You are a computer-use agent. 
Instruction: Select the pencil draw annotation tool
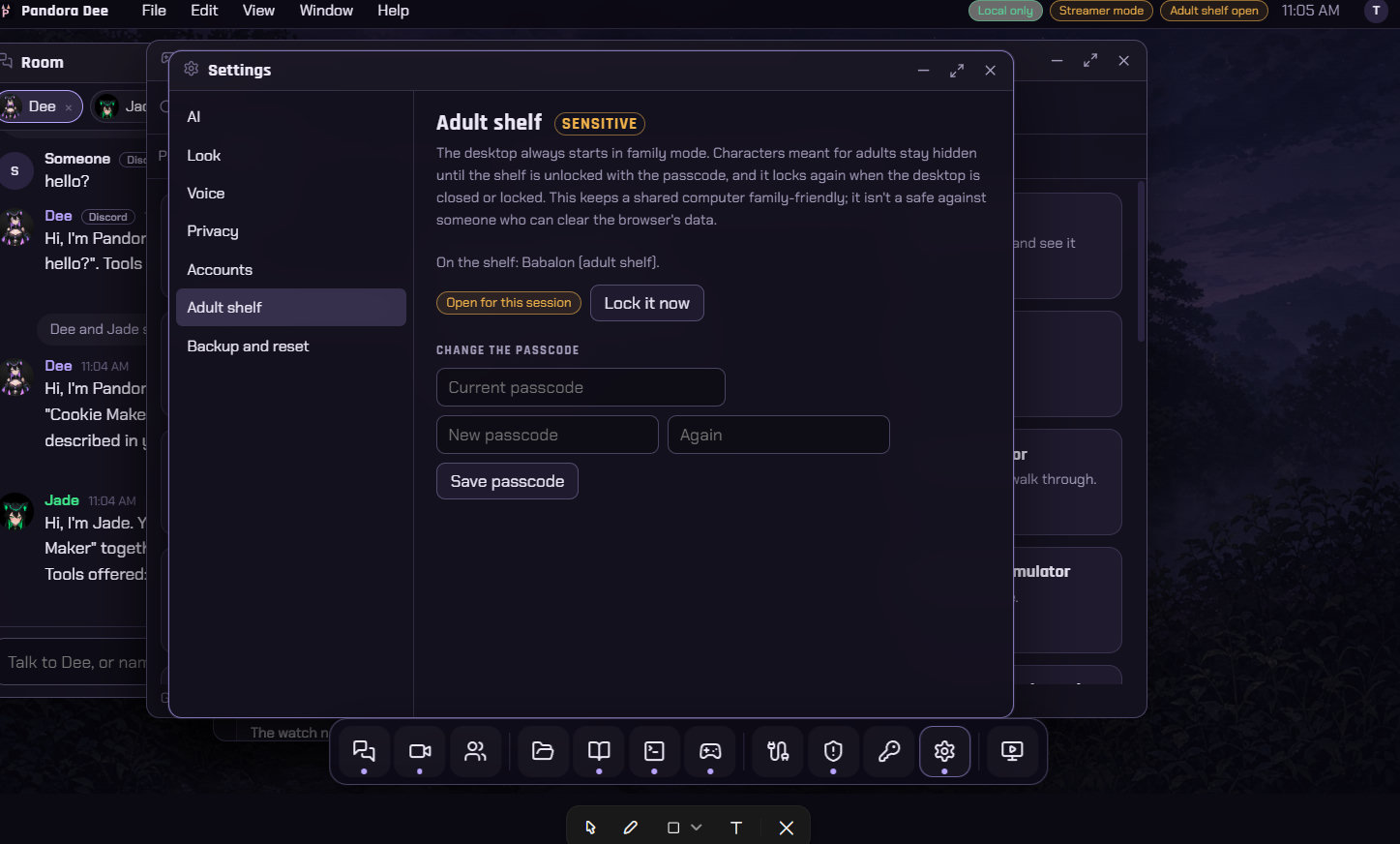[631, 828]
